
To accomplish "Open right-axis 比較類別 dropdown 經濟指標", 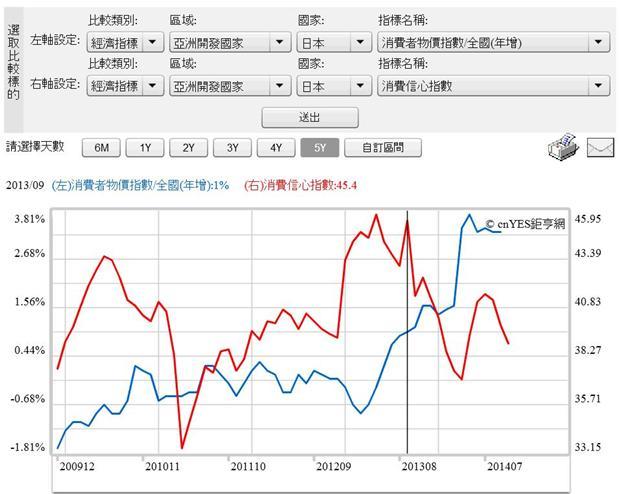I will [x=125, y=86].
